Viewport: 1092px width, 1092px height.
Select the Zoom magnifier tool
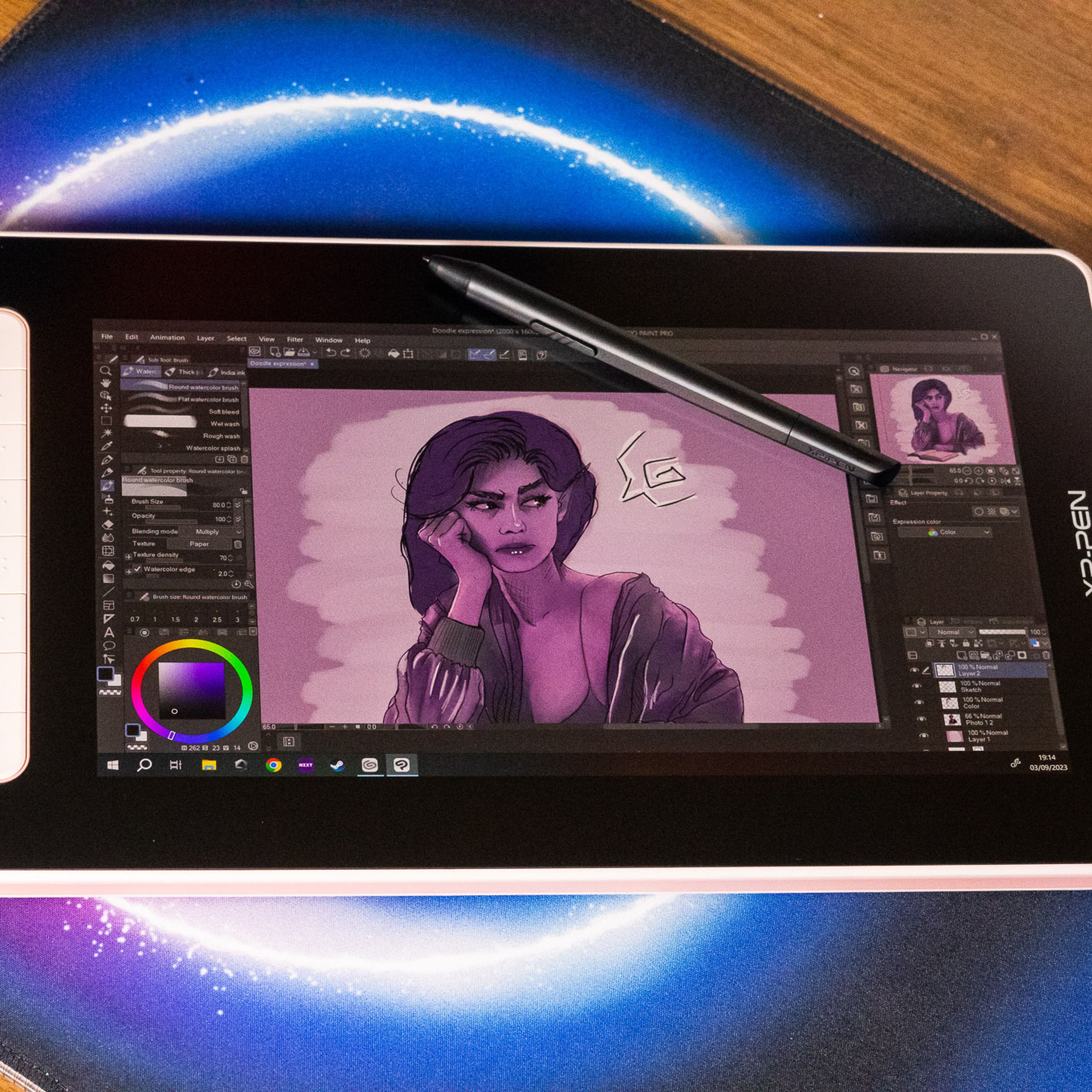pyautogui.click(x=106, y=370)
